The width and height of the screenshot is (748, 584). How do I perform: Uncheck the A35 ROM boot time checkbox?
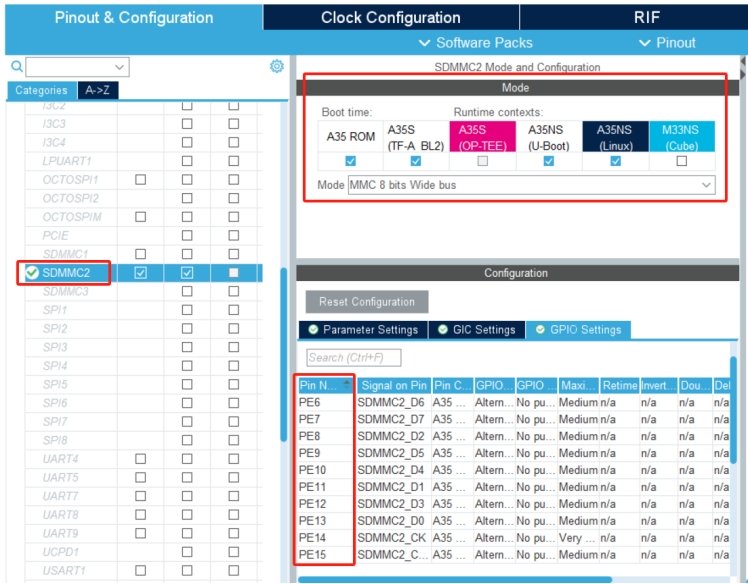click(x=350, y=161)
